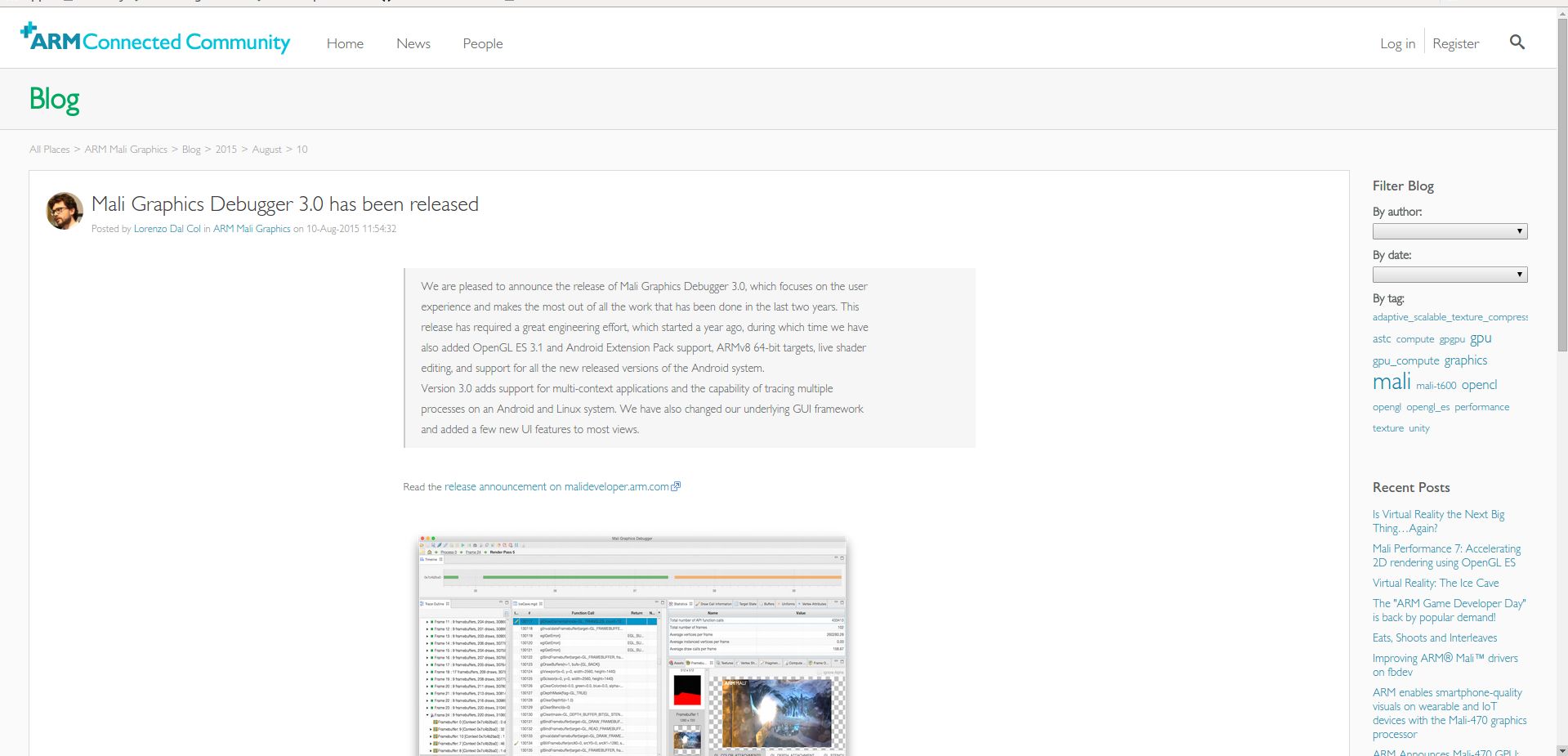1568x756 pixels.
Task: Open post Mali Performance 7: Accelerating 2D rendering
Action: pyautogui.click(x=1446, y=556)
